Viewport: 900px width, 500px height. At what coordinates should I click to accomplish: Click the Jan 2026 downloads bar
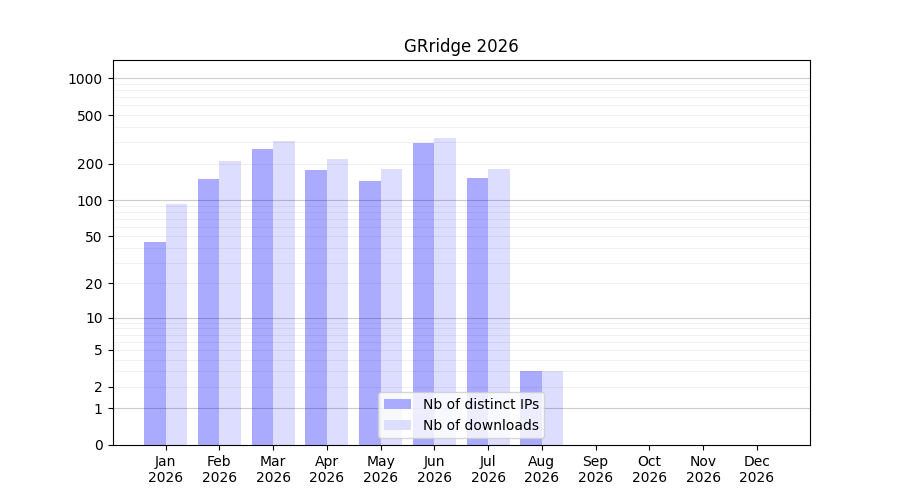click(x=176, y=324)
